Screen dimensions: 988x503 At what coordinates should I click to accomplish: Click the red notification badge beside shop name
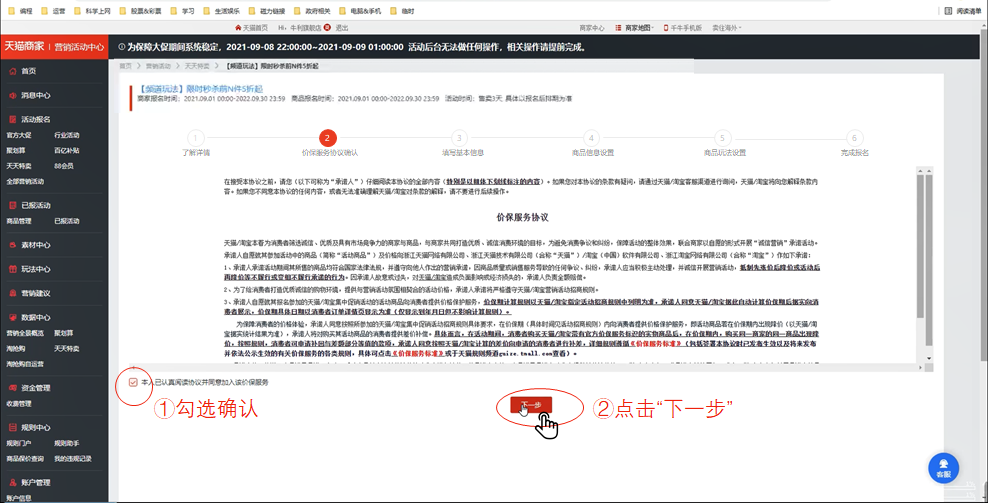327,28
